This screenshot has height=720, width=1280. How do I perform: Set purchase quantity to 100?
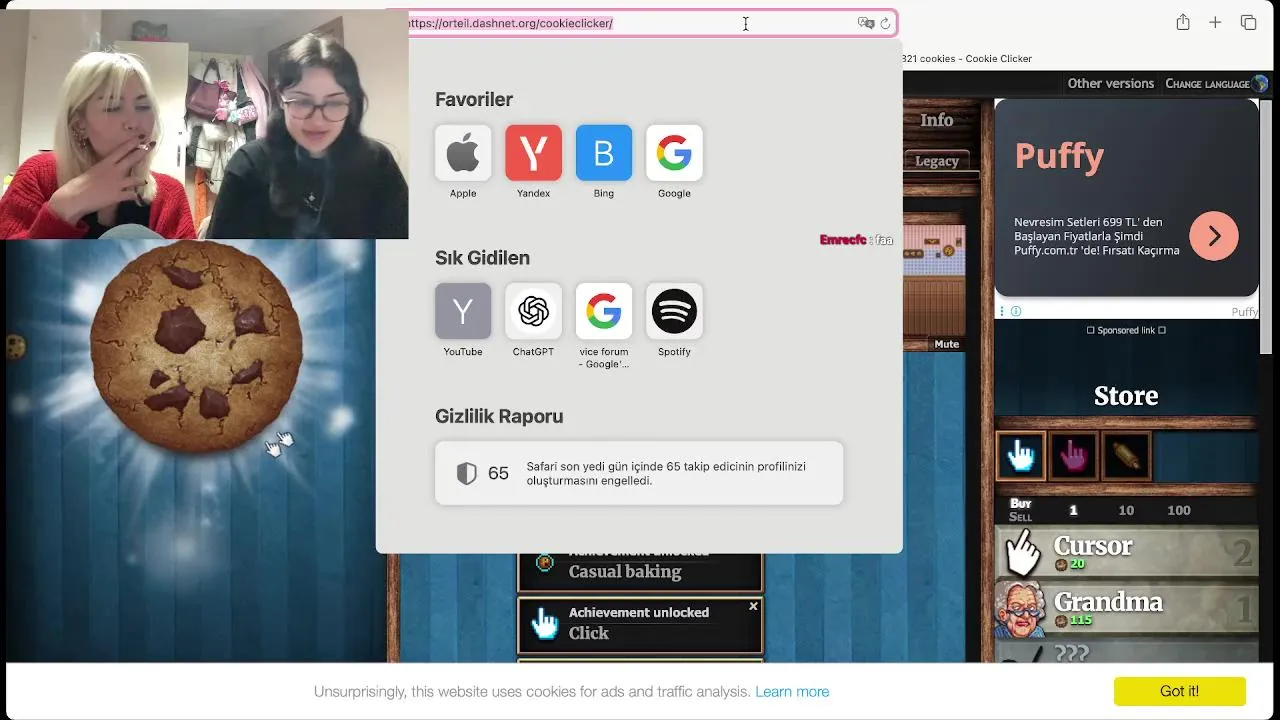[x=1179, y=510]
